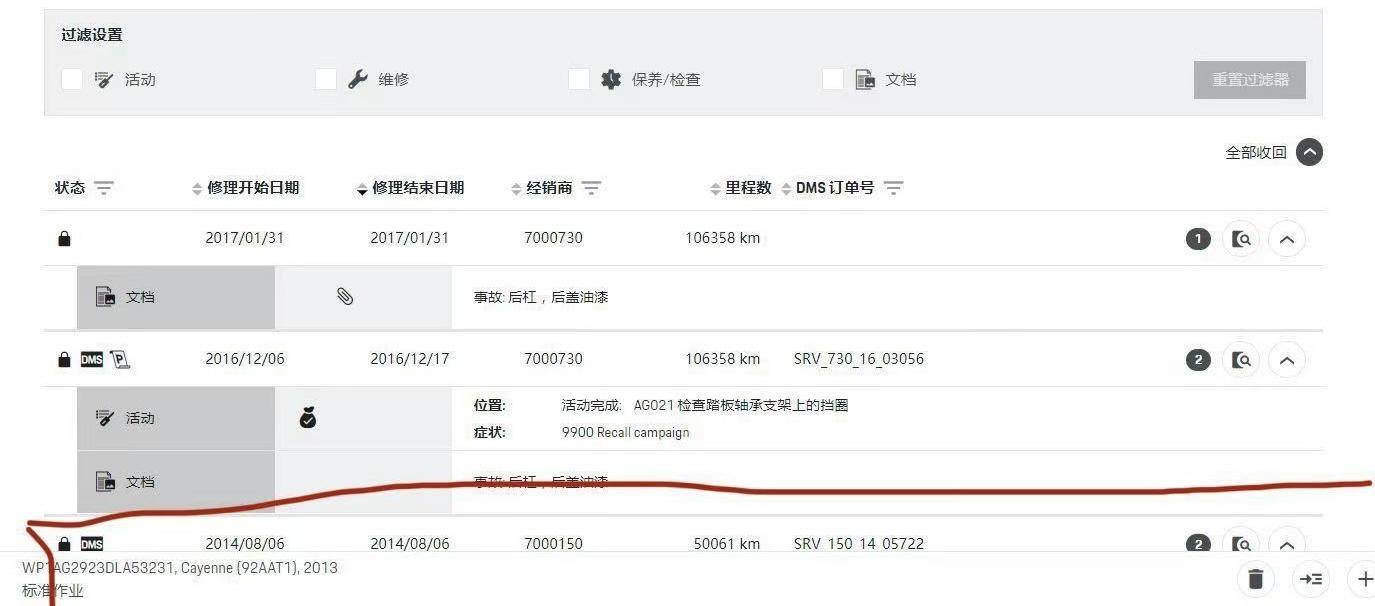Collapse the 2016/12/06 record row
Screen dimensions: 1375x606
pyautogui.click(x=1287, y=360)
